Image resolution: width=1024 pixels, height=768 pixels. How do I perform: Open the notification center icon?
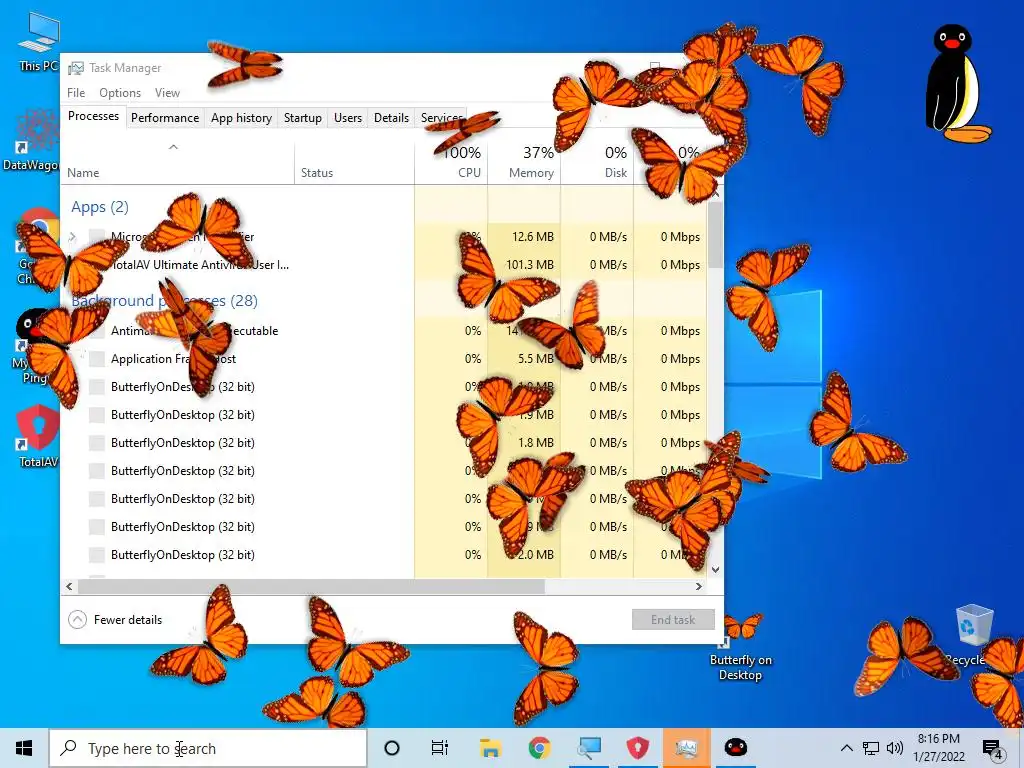click(x=992, y=748)
